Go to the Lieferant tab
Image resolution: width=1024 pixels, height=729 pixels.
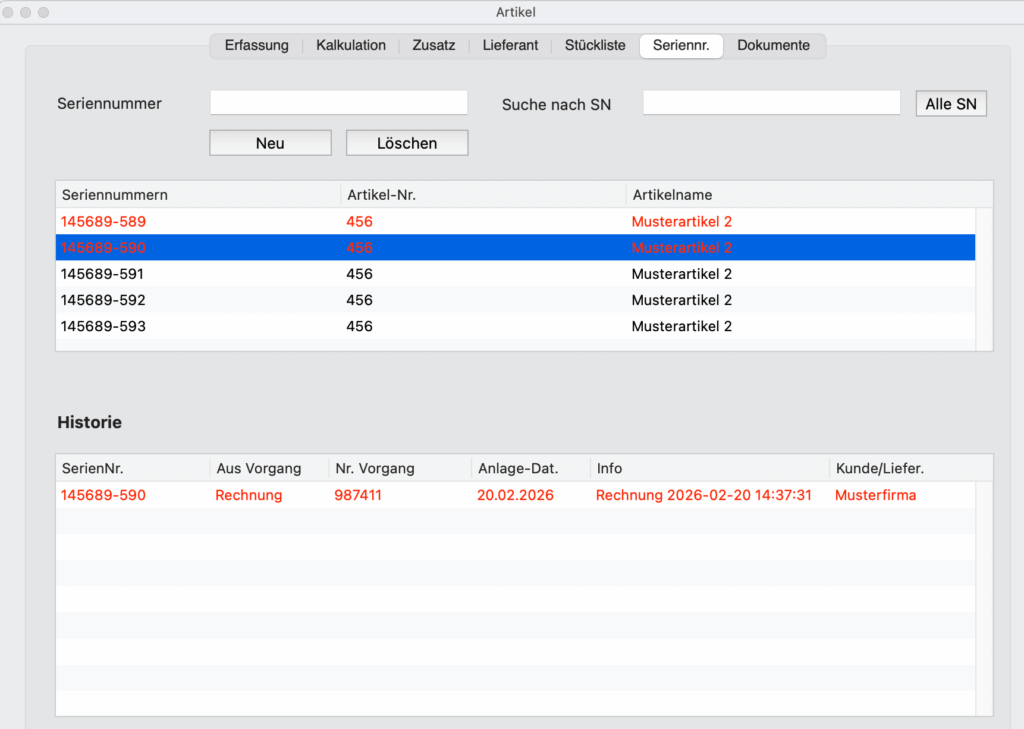[510, 46]
